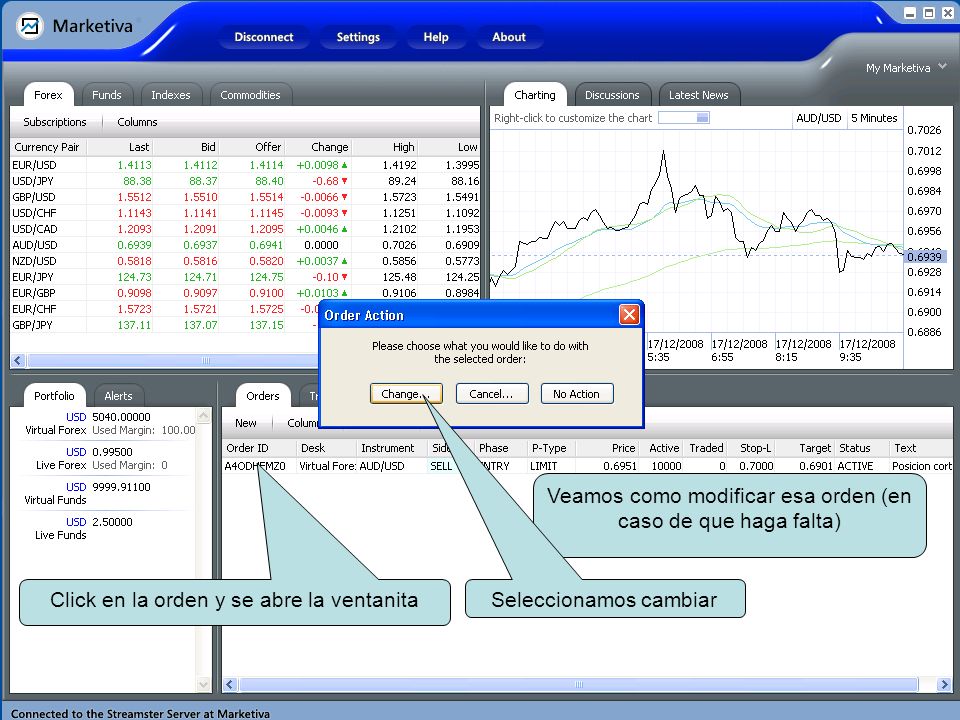Click the left arrow of Forex scrollbar

[x=18, y=361]
